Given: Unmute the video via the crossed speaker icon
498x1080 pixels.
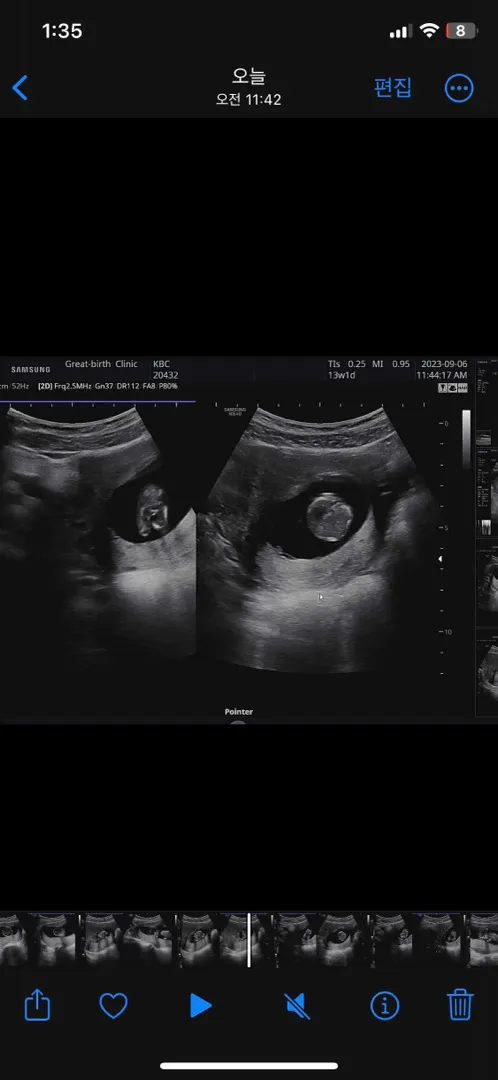Looking at the screenshot, I should pyautogui.click(x=297, y=1006).
